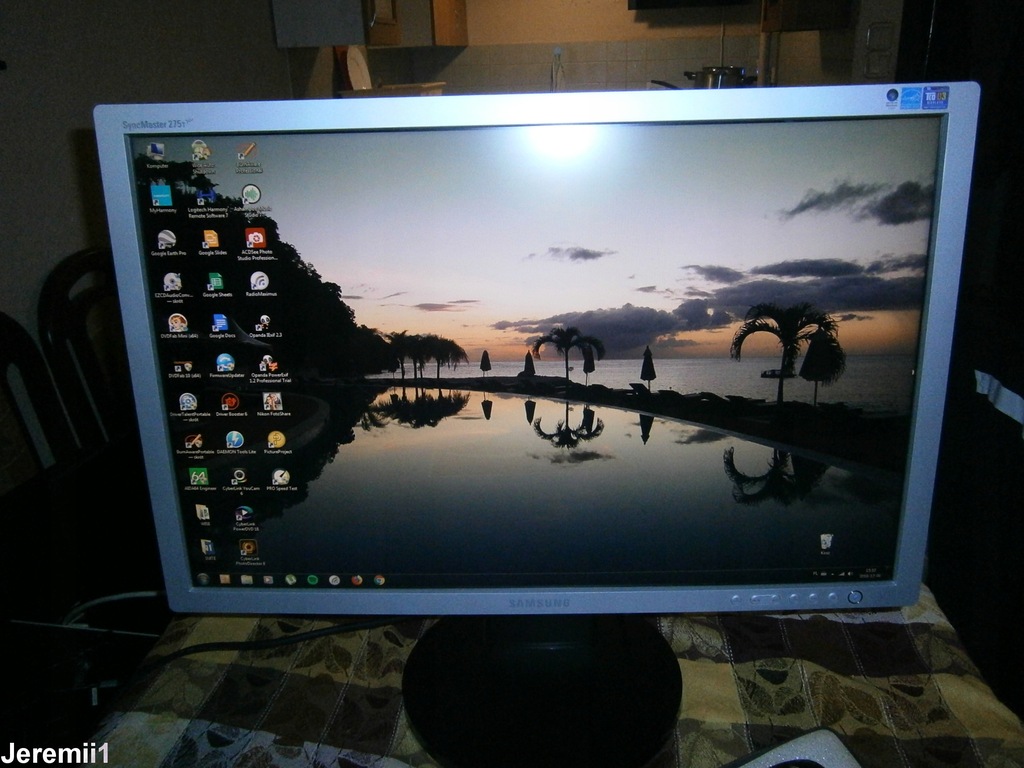Launch Driver Booster 6

[231, 402]
